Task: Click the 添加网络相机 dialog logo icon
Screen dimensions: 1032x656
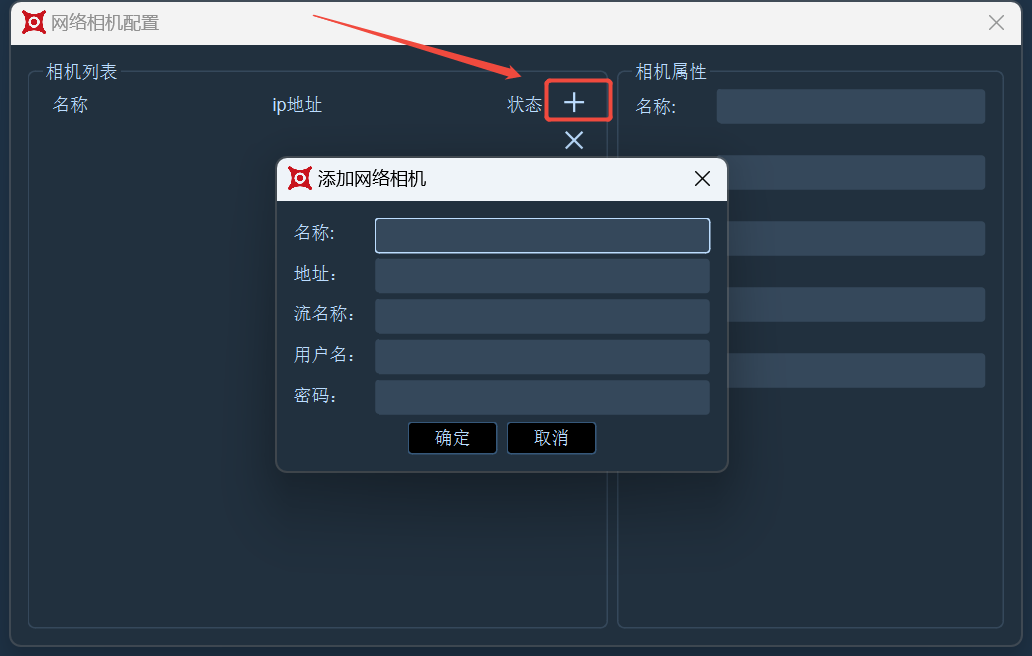Action: coord(299,178)
